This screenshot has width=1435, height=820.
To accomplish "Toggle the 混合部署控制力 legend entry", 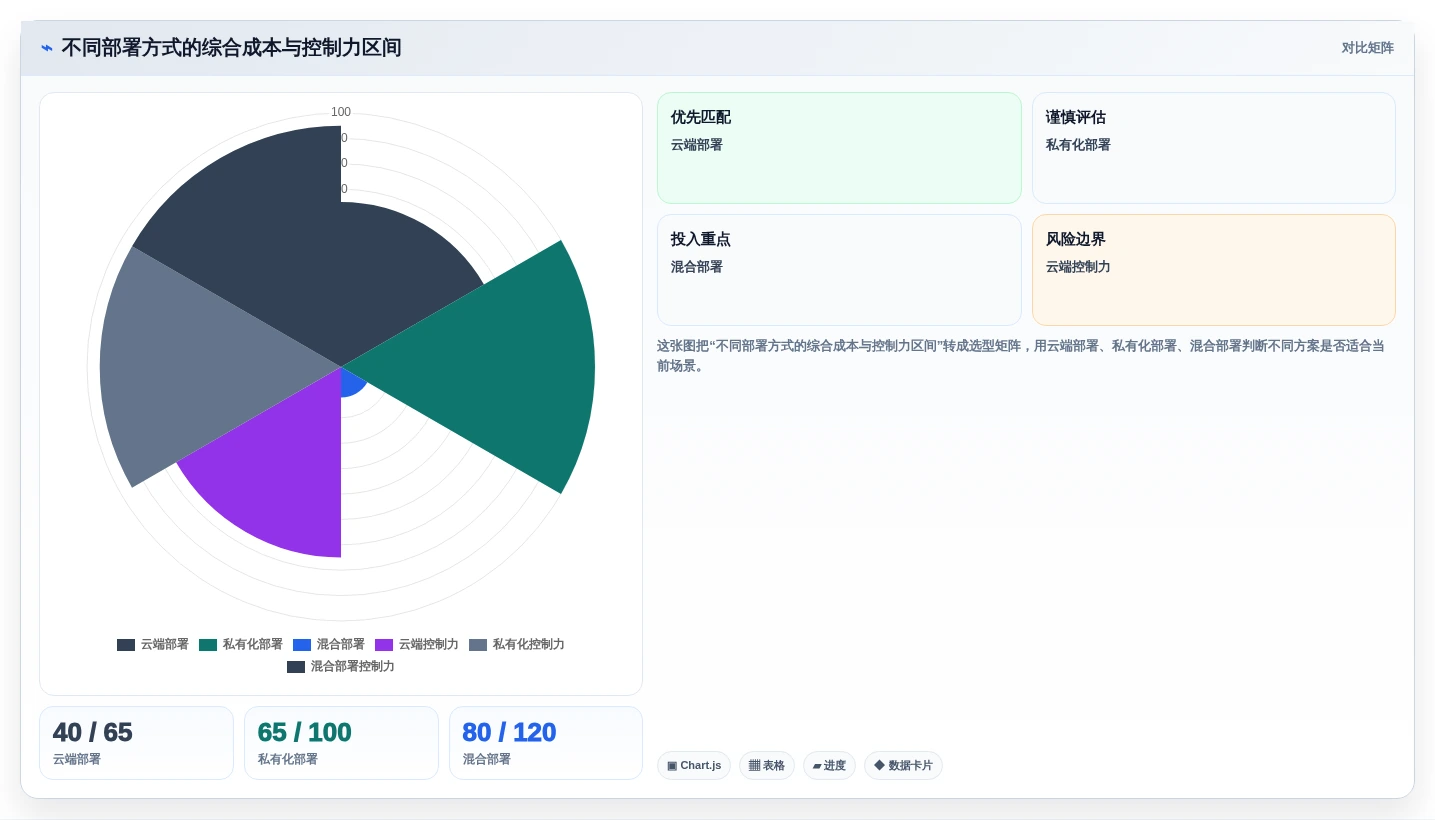I will [x=341, y=667].
